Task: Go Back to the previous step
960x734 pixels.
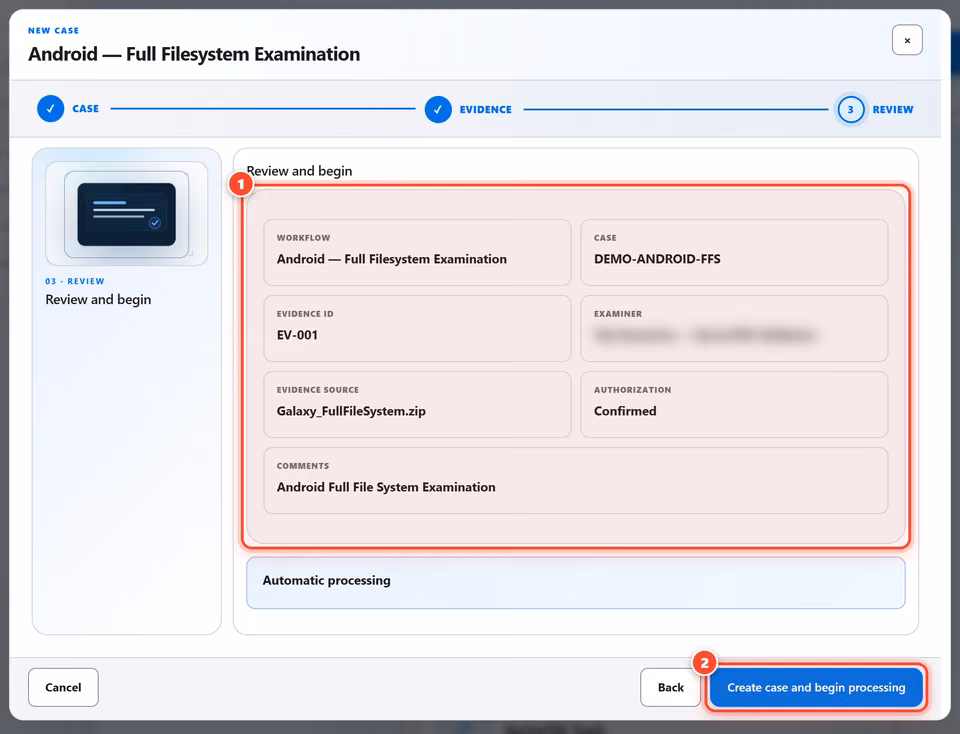Action: point(670,687)
